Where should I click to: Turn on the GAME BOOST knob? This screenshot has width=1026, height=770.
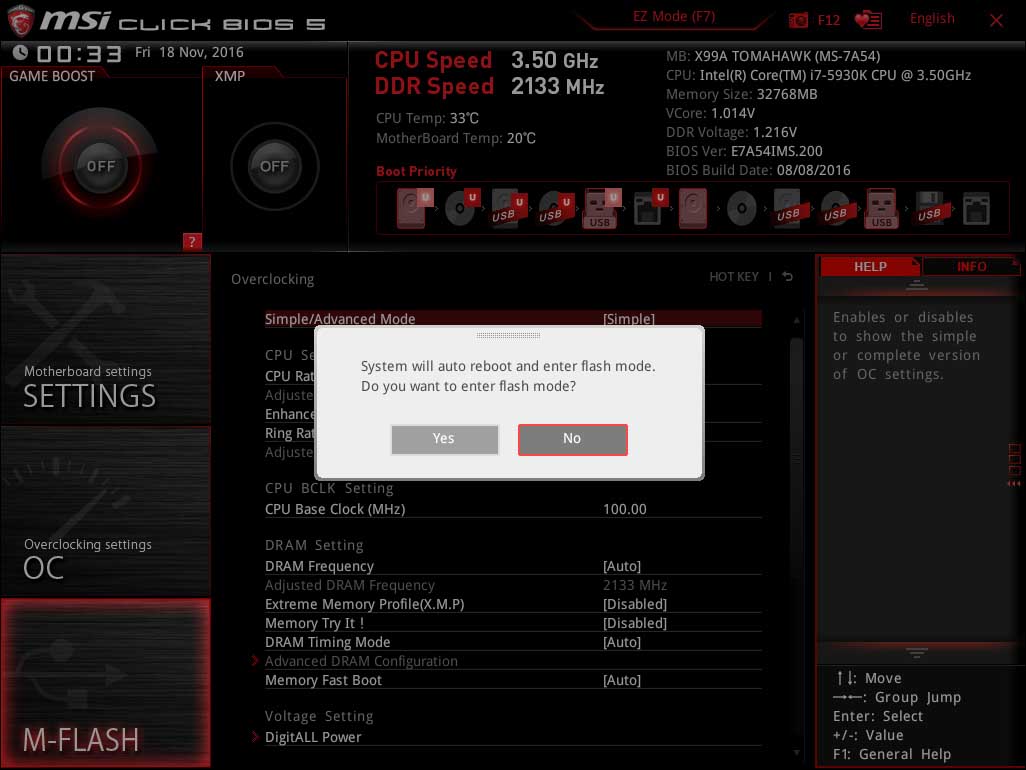[x=100, y=166]
